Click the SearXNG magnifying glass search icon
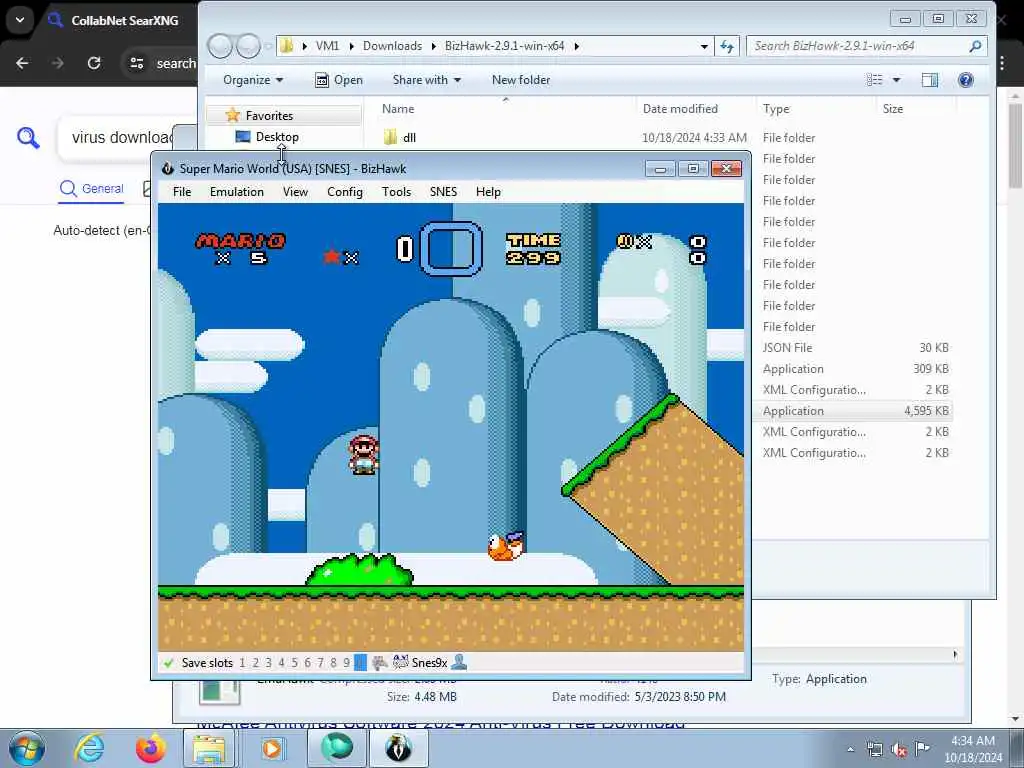 coord(28,138)
